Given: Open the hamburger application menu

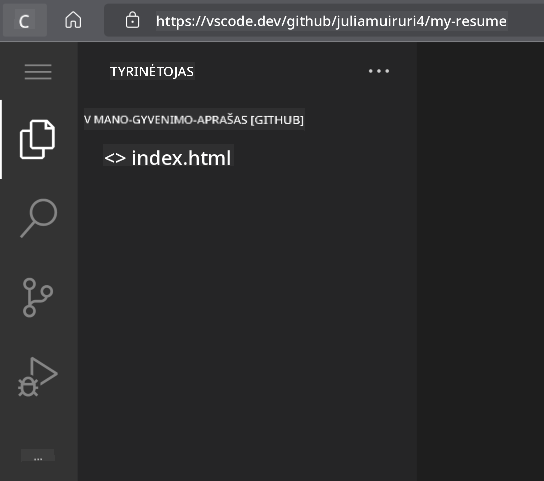Looking at the screenshot, I should point(38,72).
